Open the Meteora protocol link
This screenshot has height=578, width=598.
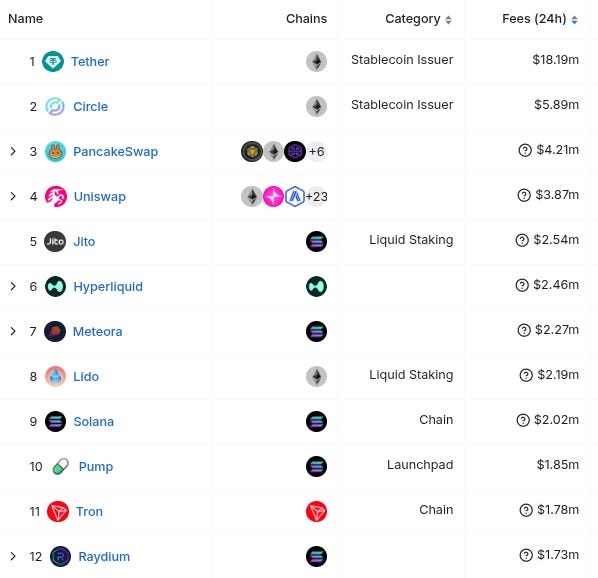[x=98, y=331]
